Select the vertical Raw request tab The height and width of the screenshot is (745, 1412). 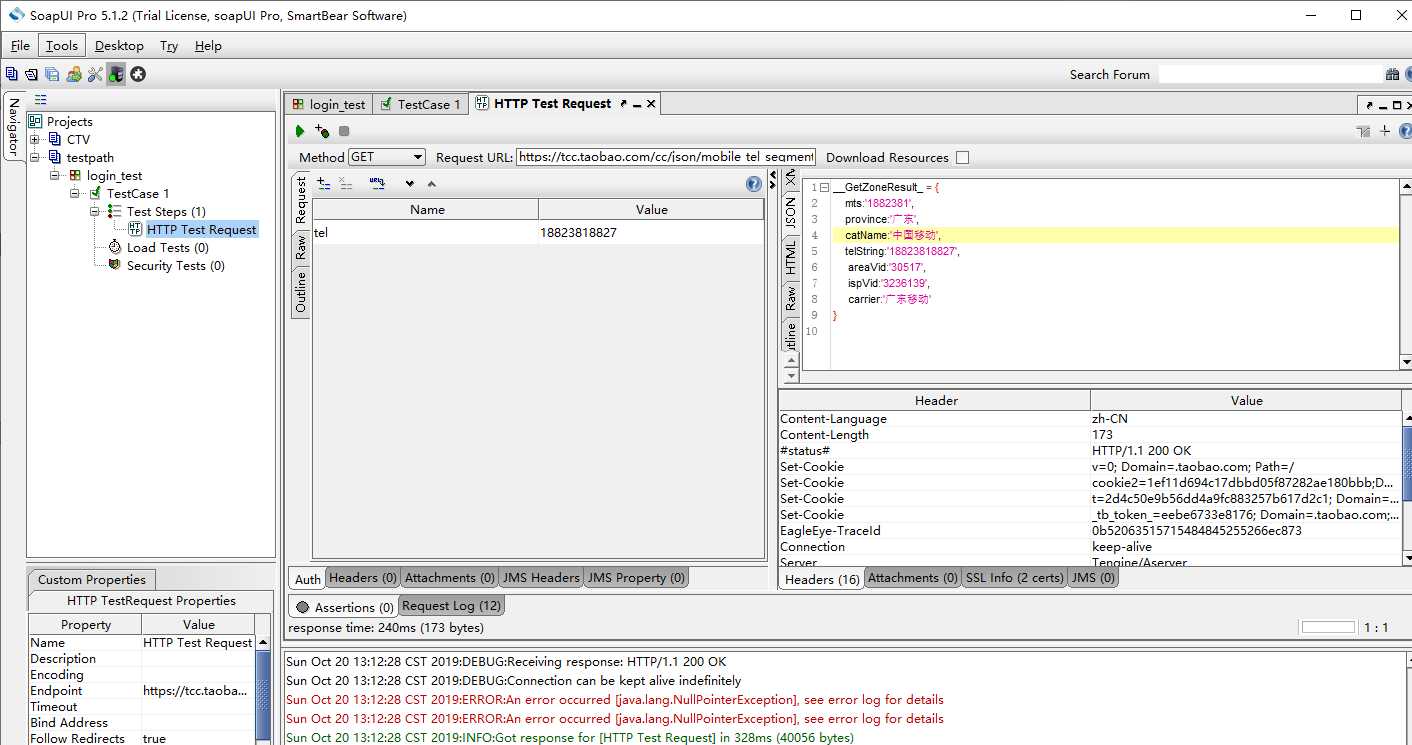pyautogui.click(x=300, y=248)
